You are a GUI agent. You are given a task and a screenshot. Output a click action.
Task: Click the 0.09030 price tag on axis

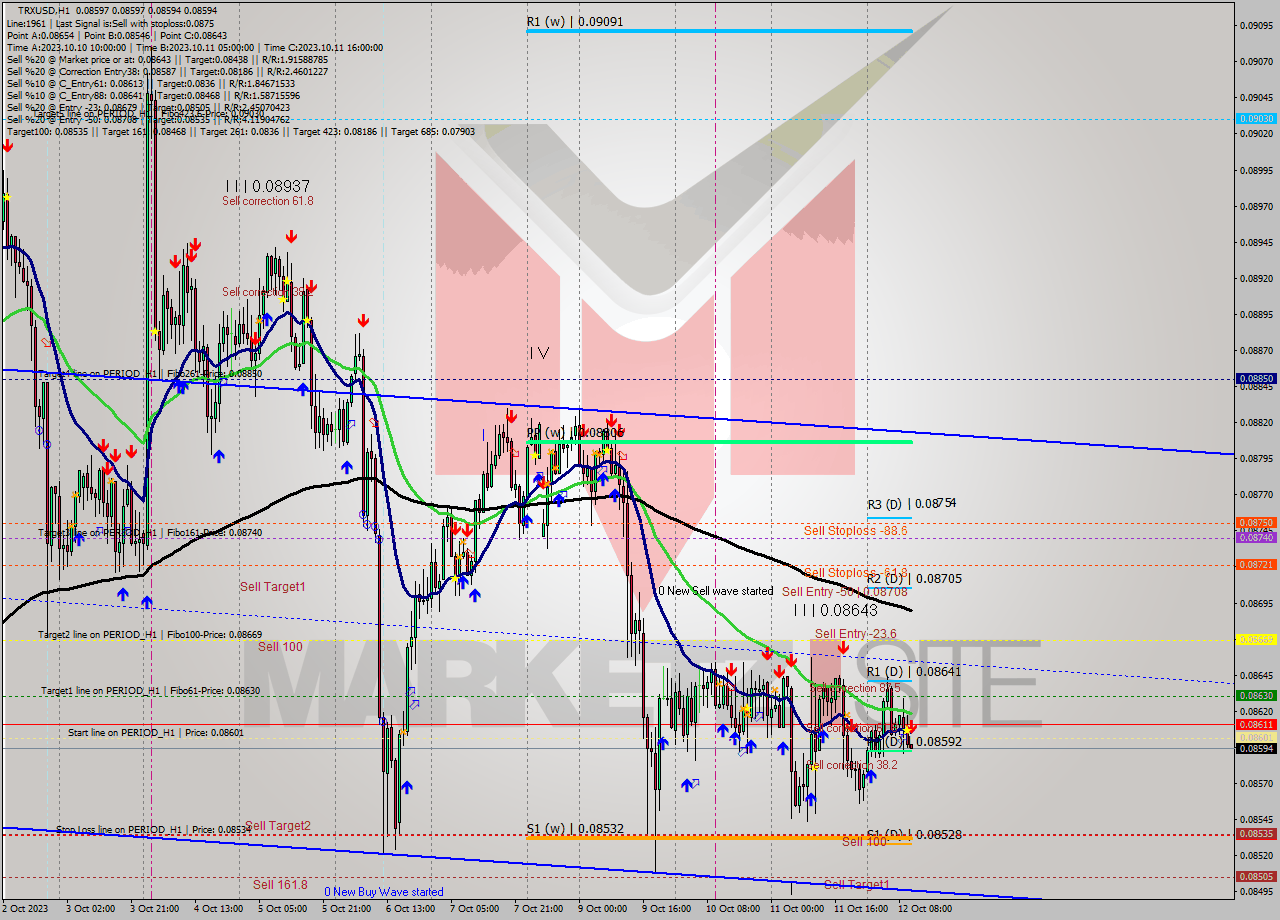[1256, 118]
